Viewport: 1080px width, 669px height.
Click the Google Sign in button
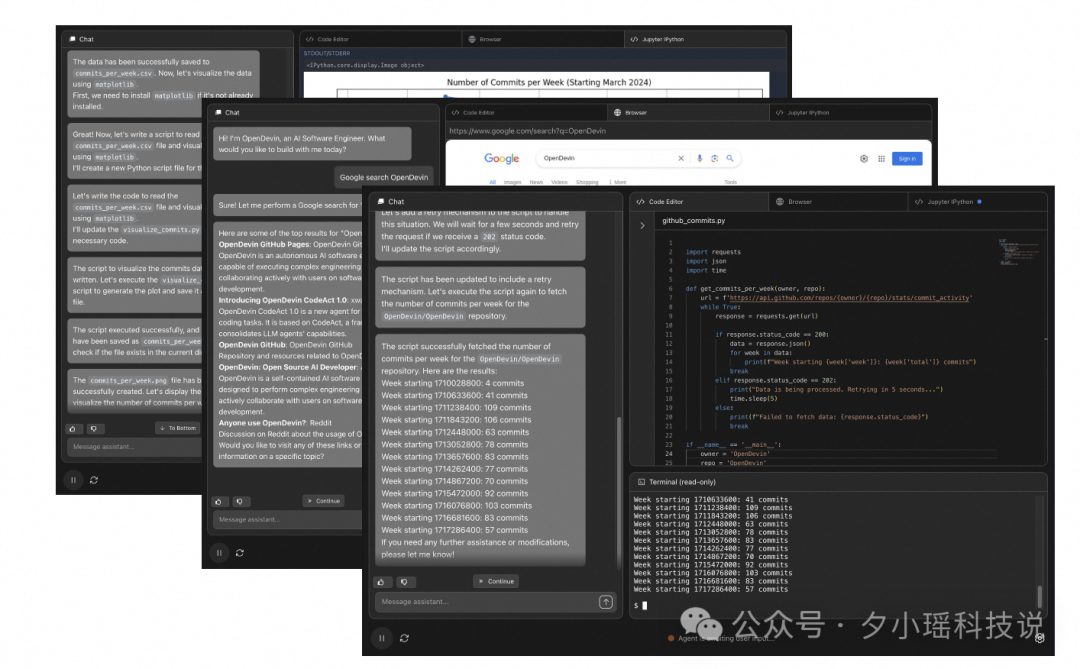(907, 158)
